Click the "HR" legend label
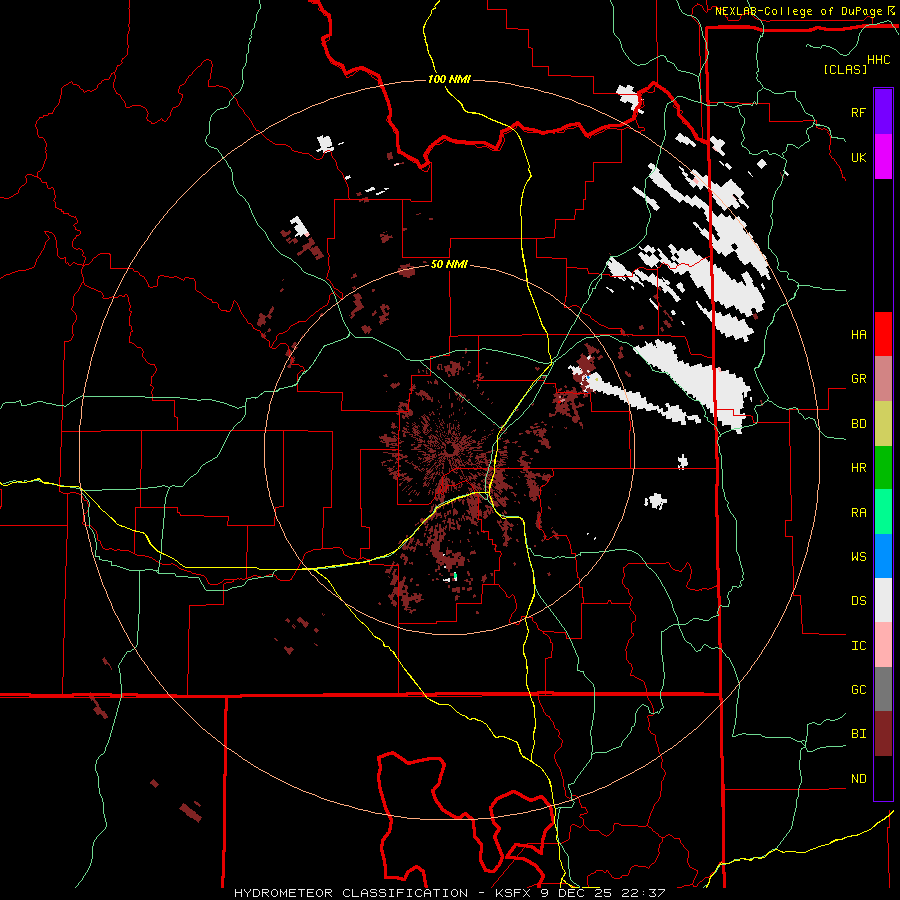 [x=858, y=468]
